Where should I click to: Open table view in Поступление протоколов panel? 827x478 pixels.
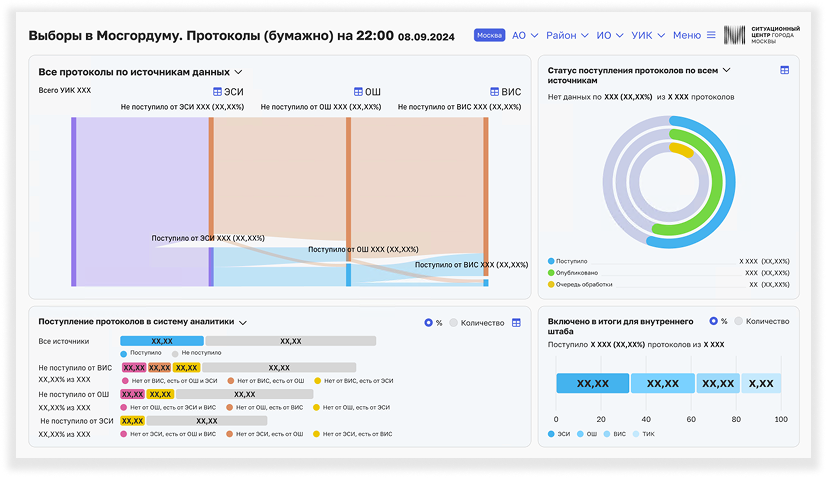coord(516,323)
